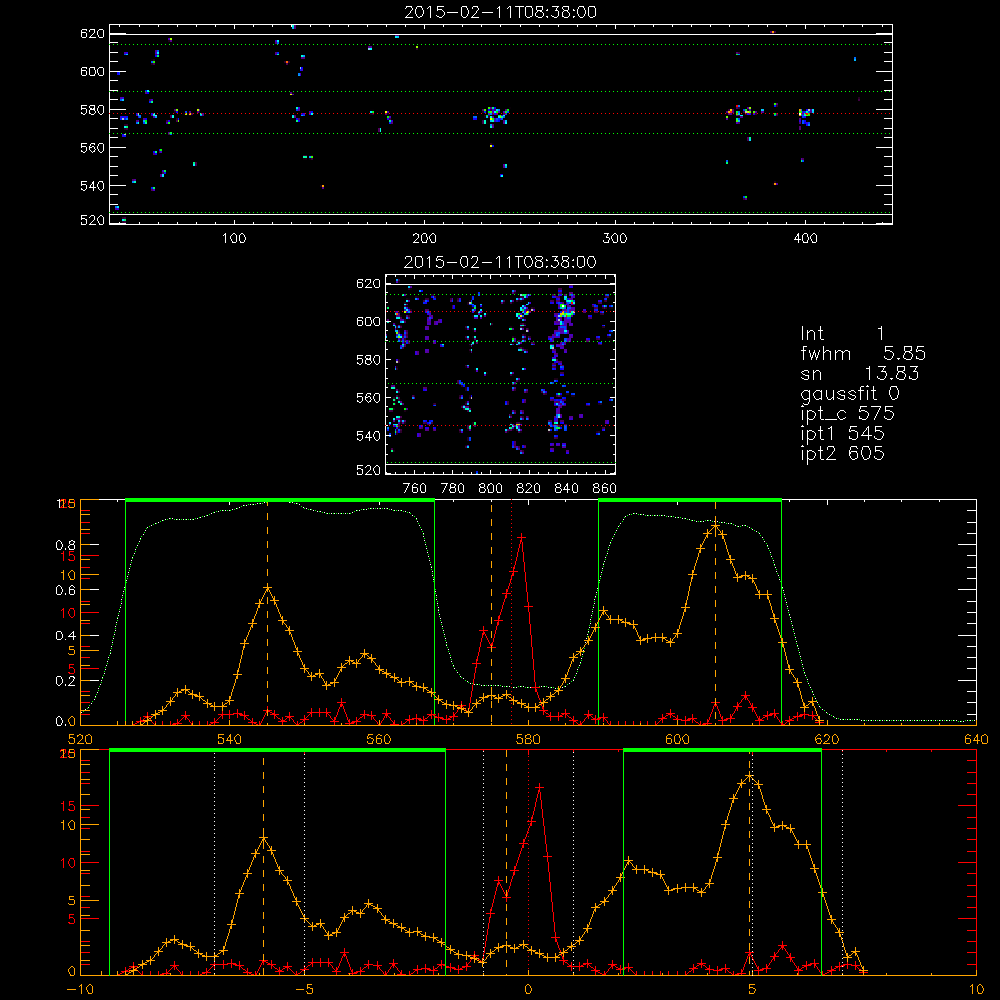
Task: Click white y-axis label 0.4
Action: click(x=66, y=636)
